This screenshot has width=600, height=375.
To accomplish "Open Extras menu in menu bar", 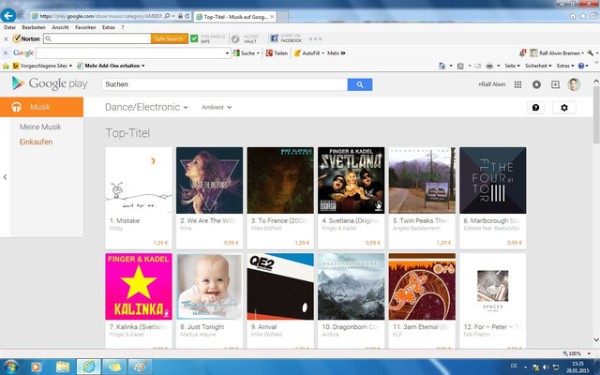I will tap(109, 27).
